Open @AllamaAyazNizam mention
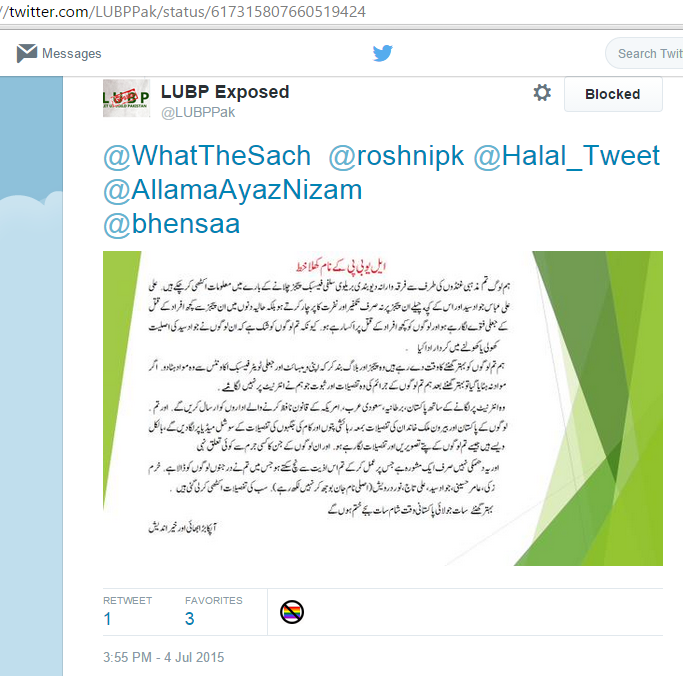The height and width of the screenshot is (676, 683). click(233, 190)
